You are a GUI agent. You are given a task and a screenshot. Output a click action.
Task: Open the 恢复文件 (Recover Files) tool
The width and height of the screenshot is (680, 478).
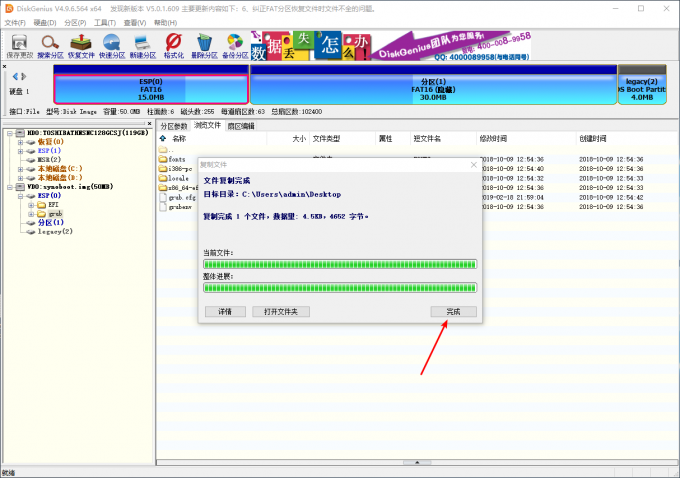click(81, 44)
